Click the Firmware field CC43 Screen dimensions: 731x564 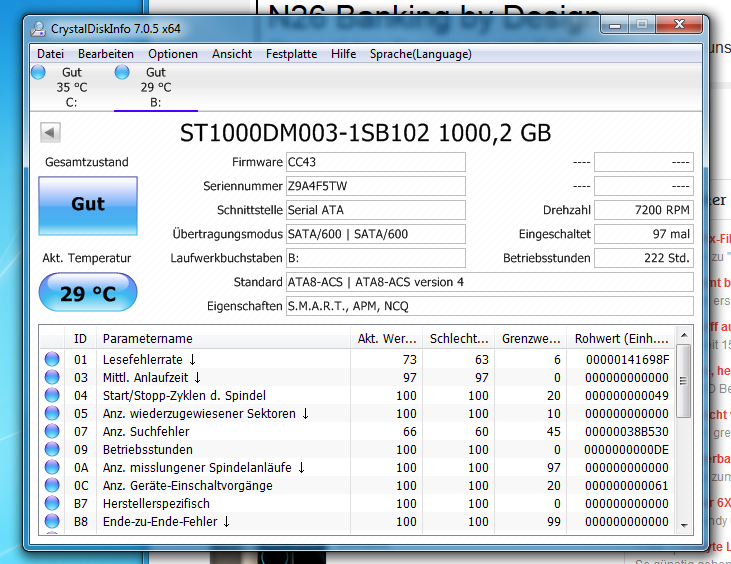(376, 162)
